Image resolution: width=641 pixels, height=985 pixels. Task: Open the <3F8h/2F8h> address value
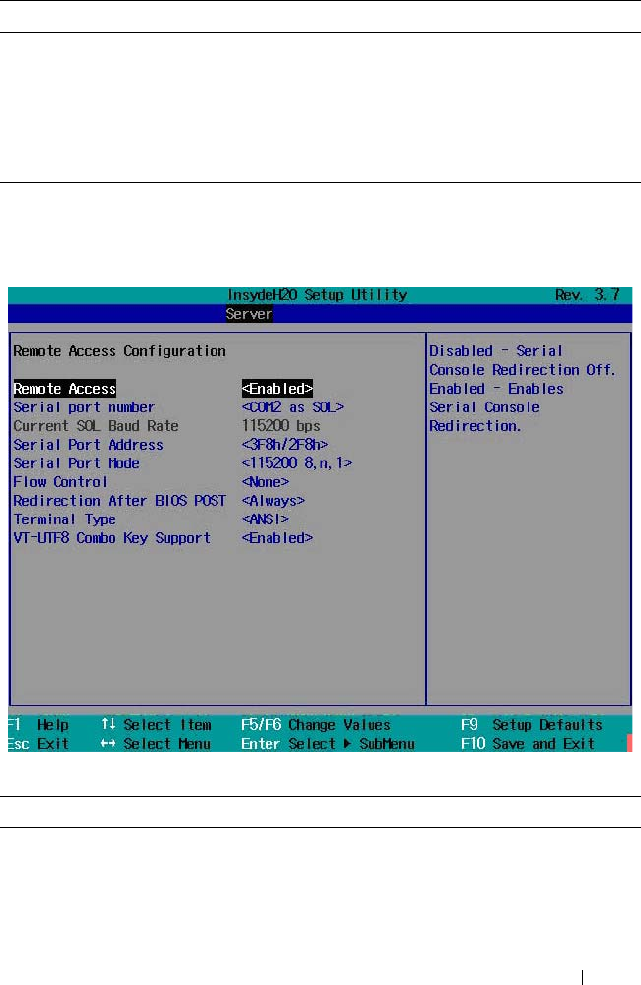pyautogui.click(x=285, y=445)
